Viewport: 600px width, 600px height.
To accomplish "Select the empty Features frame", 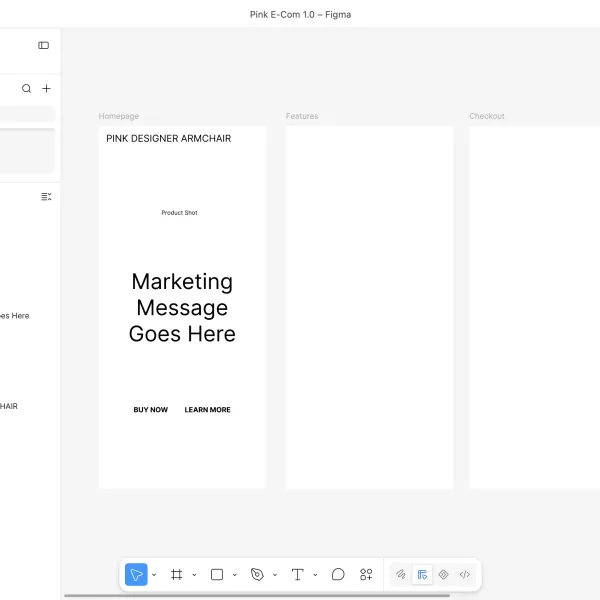I will click(x=369, y=307).
